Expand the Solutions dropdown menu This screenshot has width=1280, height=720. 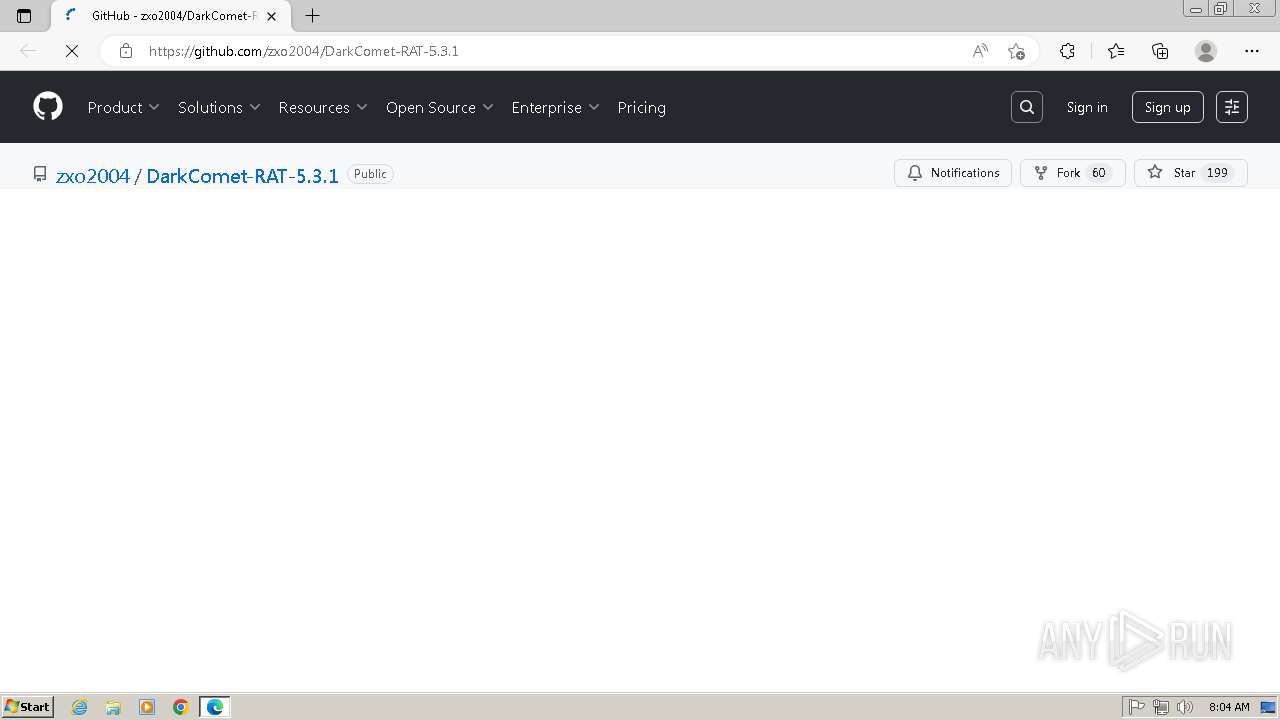219,107
